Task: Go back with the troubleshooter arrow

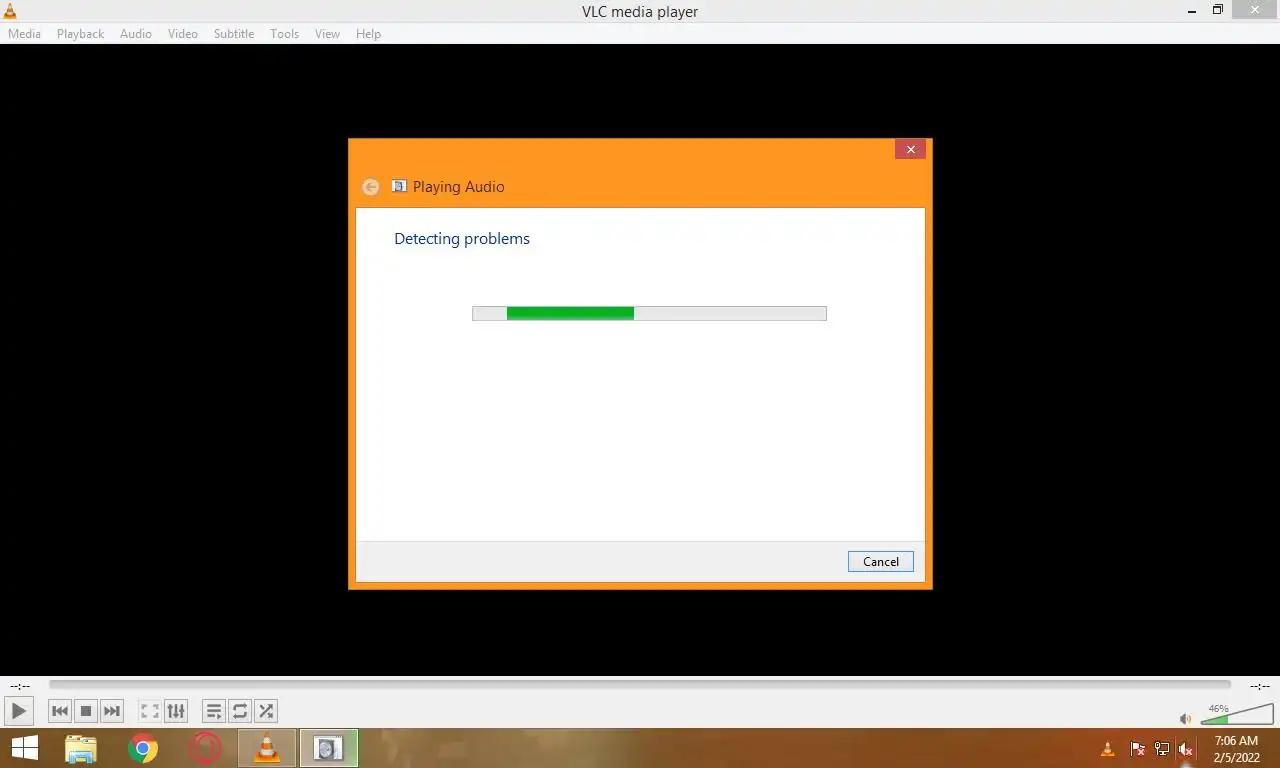Action: 371,187
